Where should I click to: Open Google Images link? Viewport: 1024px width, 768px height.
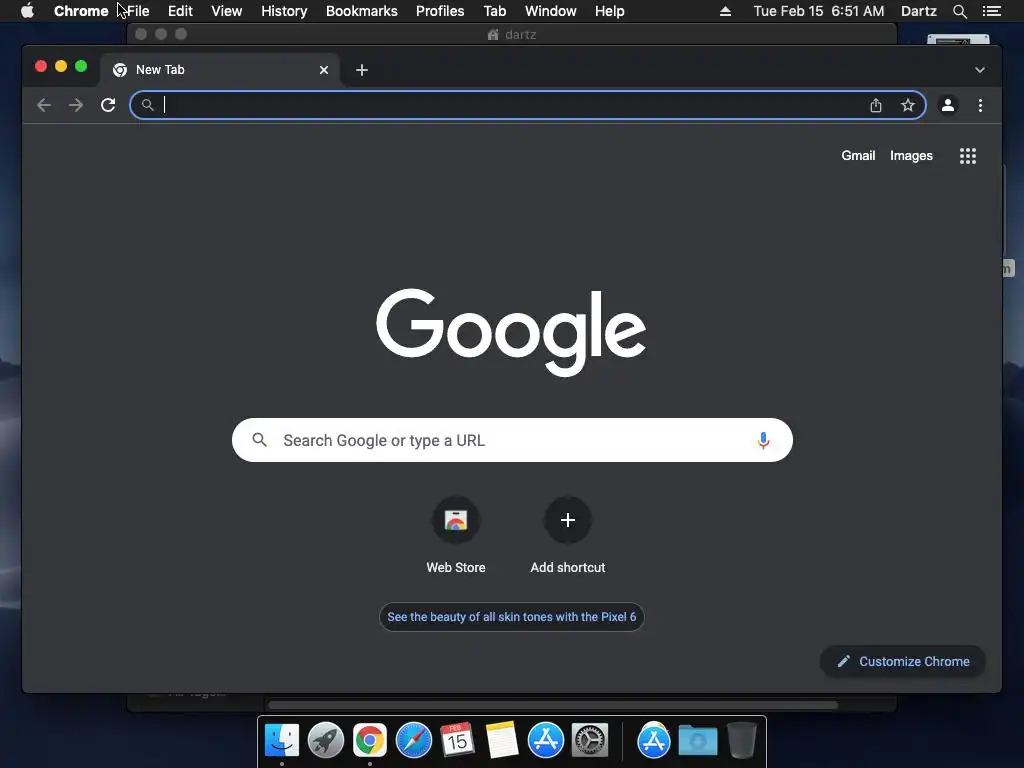point(911,156)
